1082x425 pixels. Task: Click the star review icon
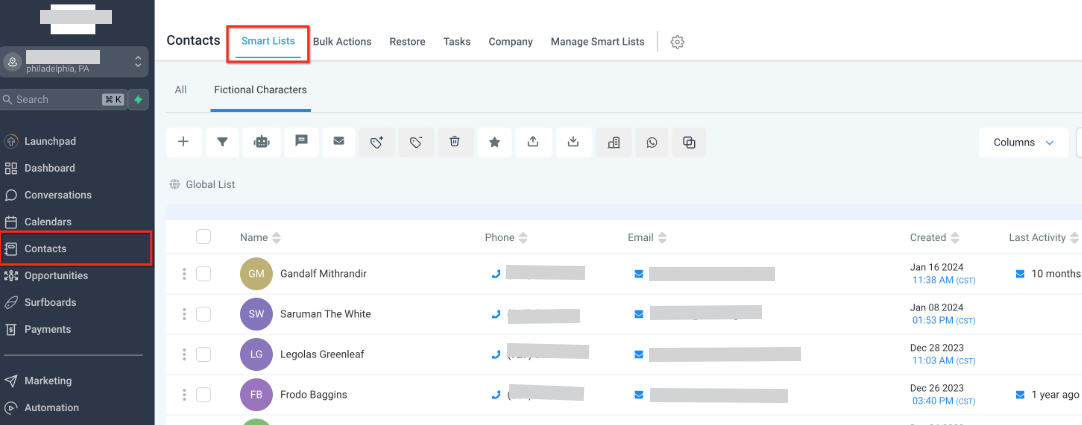click(x=494, y=142)
